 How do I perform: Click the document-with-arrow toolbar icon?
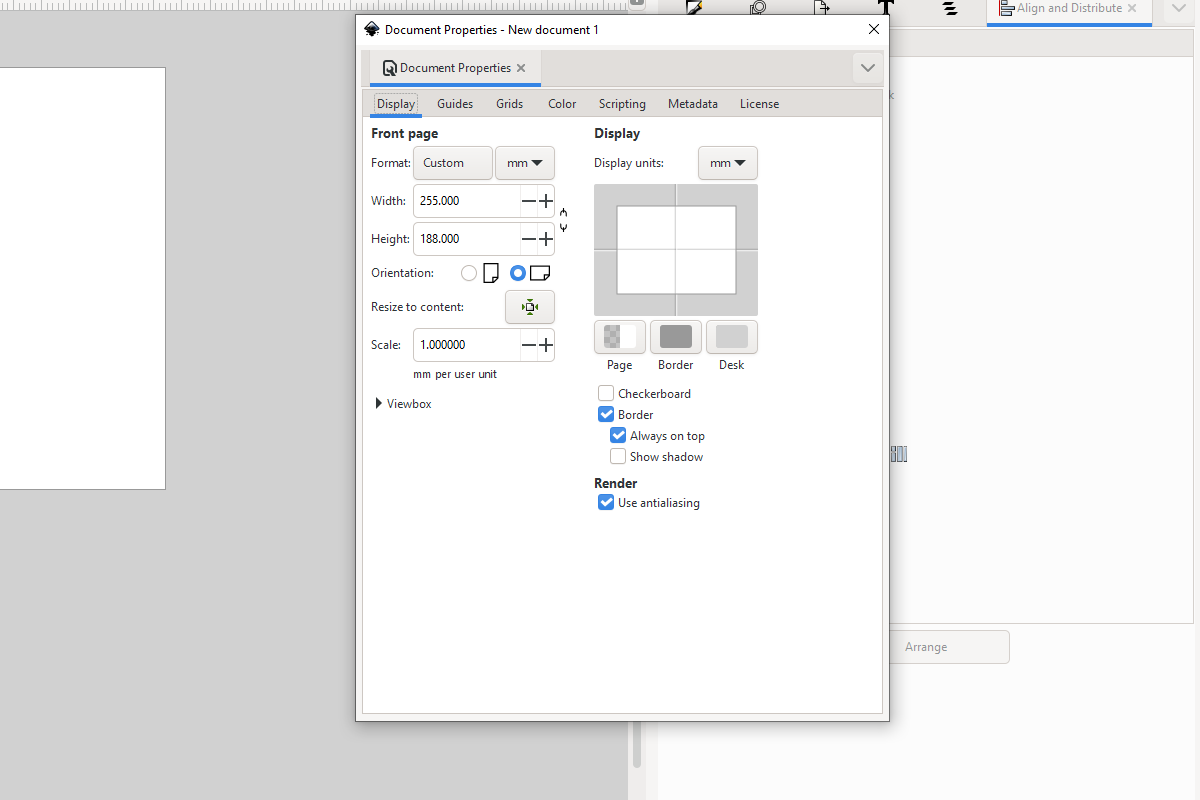(822, 8)
